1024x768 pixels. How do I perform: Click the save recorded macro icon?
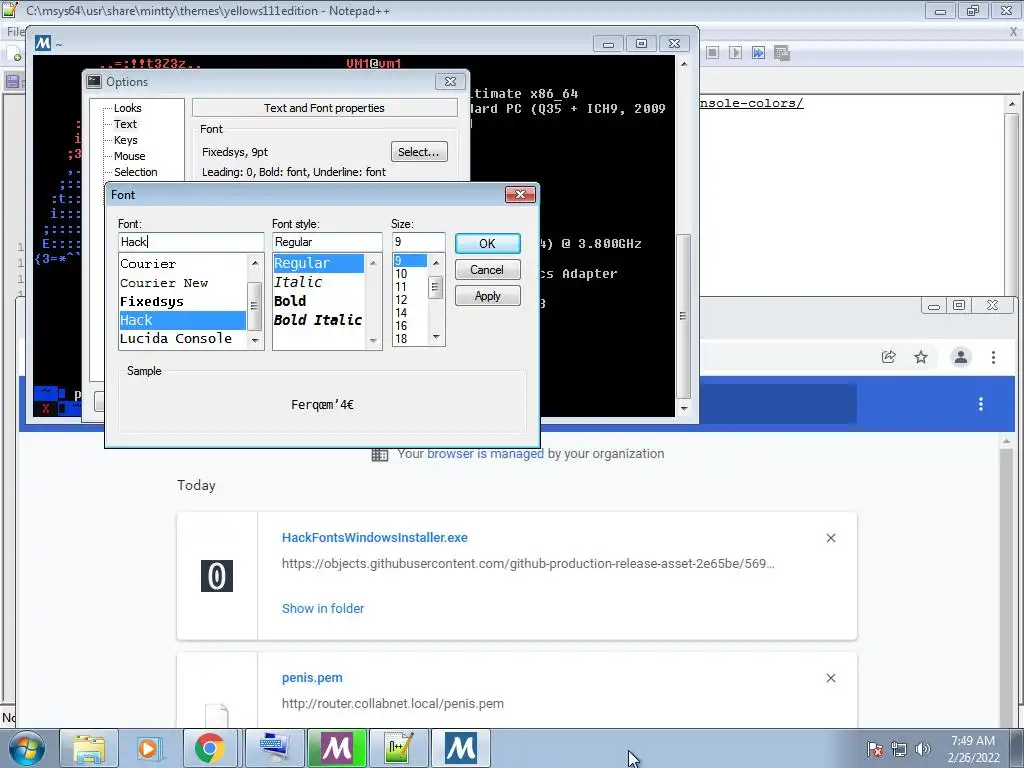pos(782,52)
